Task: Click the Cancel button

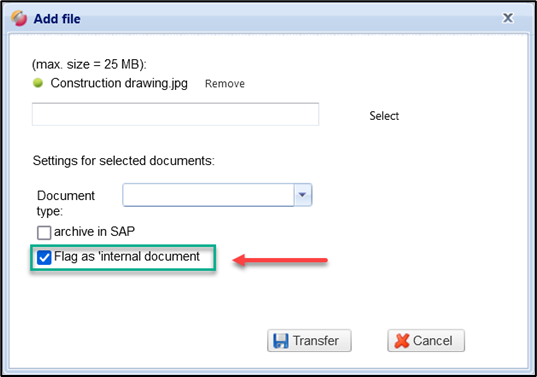Action: (426, 341)
